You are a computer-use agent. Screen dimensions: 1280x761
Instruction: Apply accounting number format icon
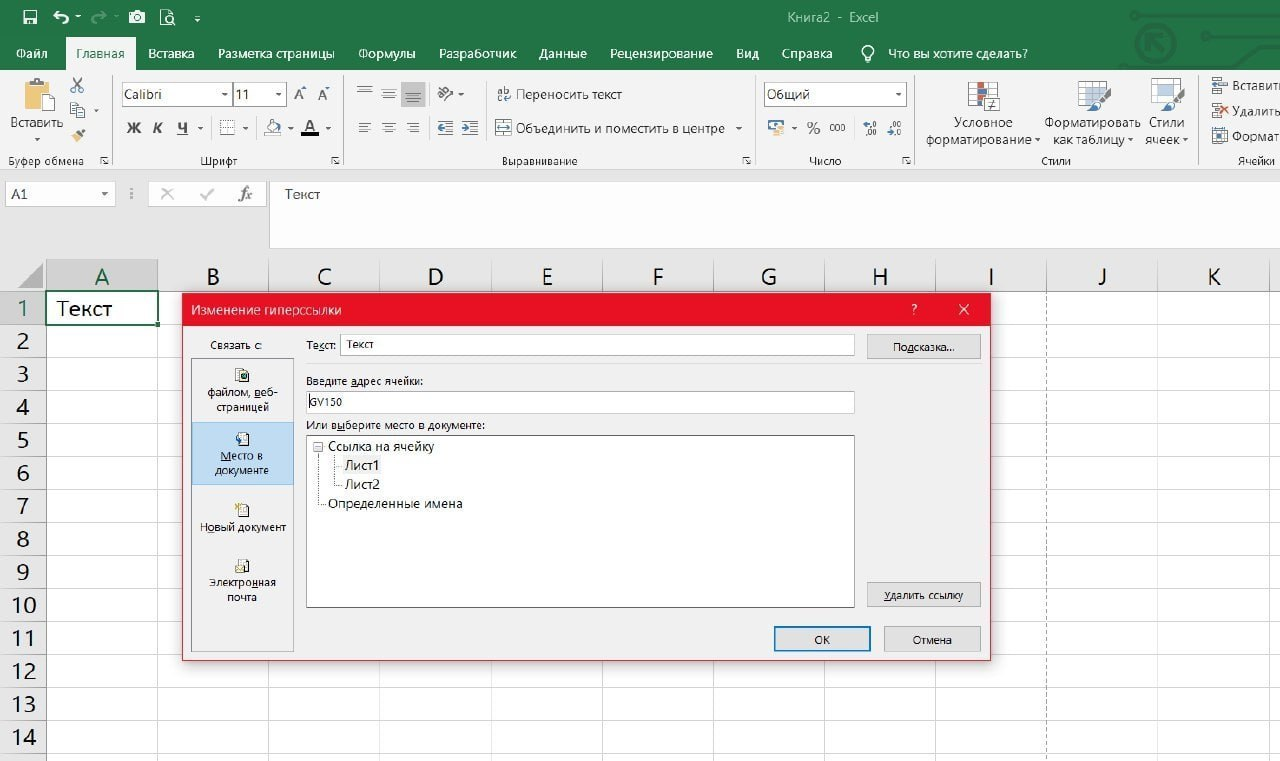(x=775, y=128)
